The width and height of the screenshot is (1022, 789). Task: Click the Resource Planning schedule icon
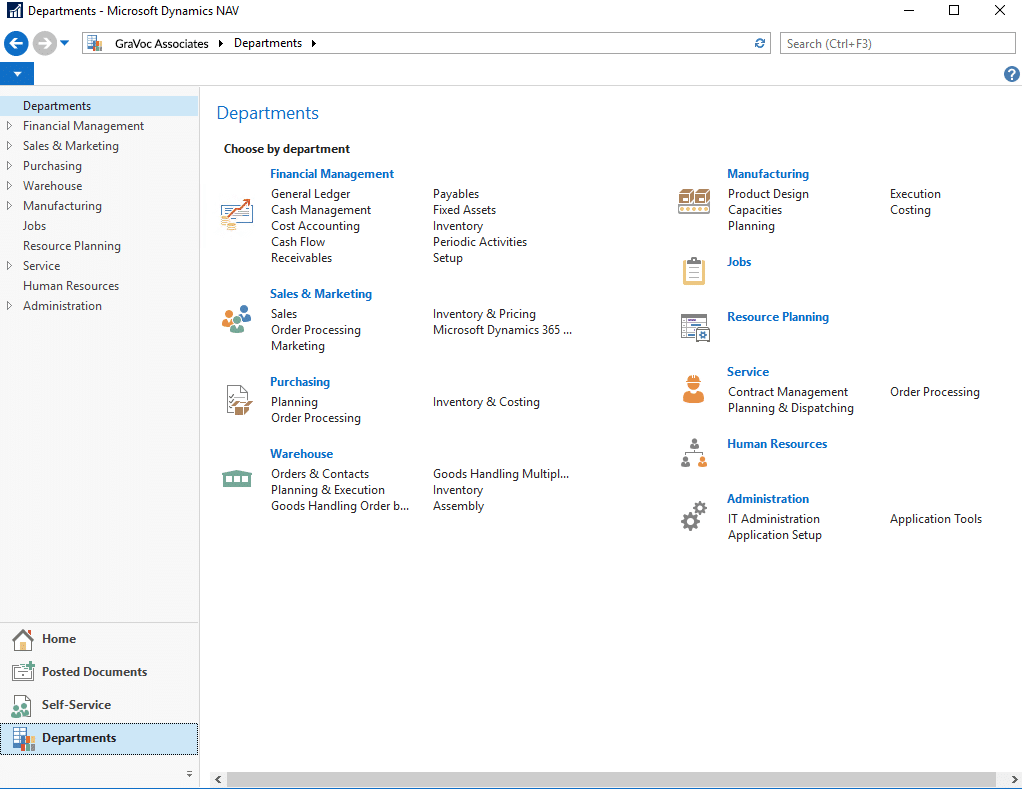coord(695,327)
